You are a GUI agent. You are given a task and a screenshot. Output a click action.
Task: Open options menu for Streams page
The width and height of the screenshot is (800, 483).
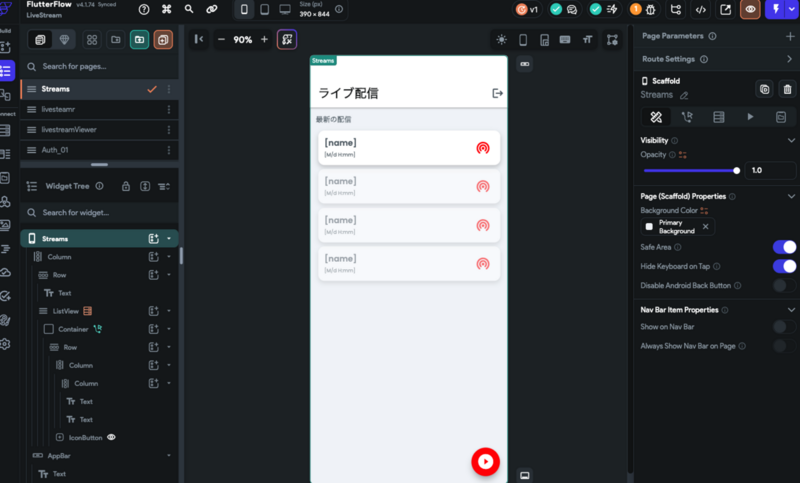[169, 89]
